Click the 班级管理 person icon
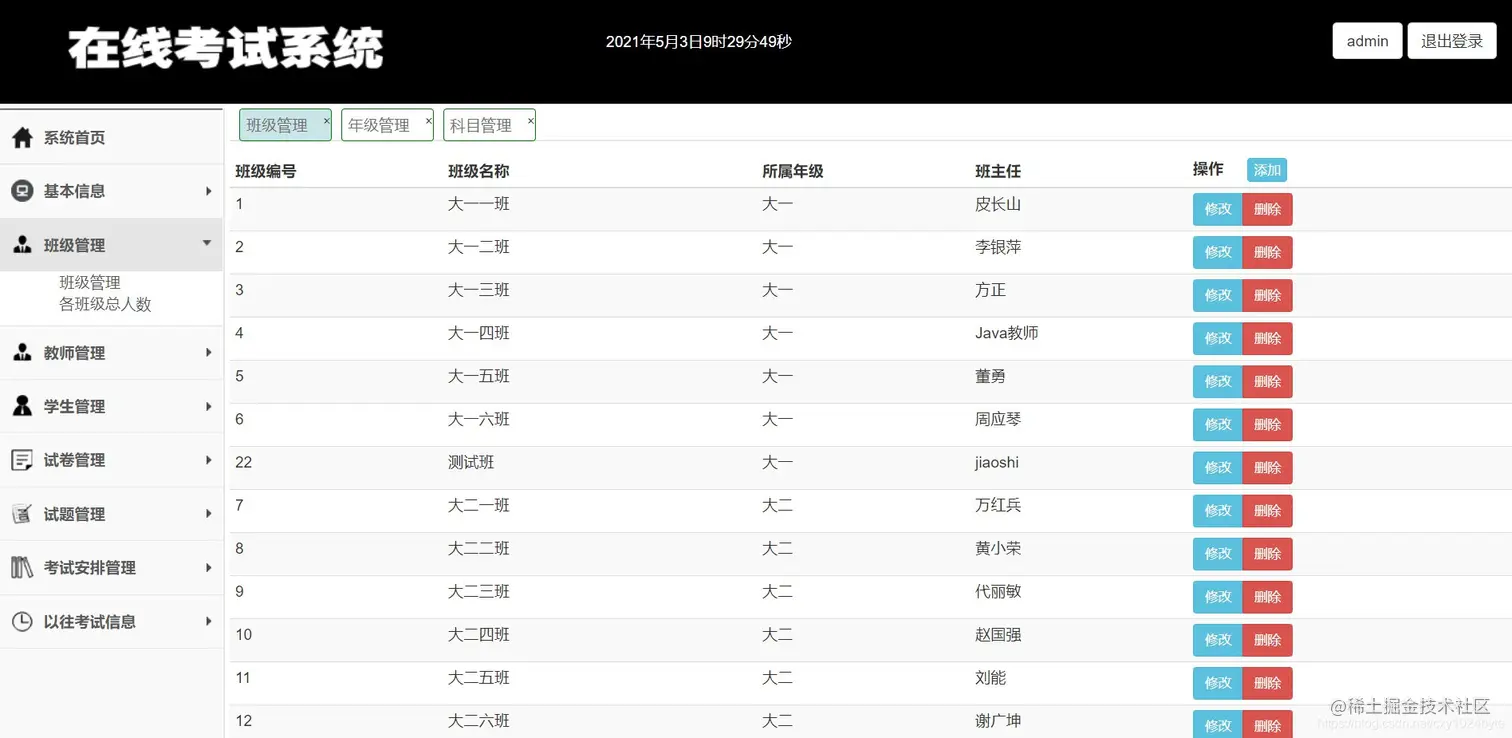 pyautogui.click(x=22, y=244)
